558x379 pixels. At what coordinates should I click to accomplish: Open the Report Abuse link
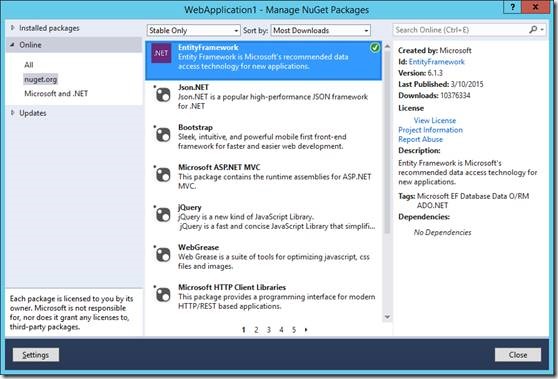420,140
